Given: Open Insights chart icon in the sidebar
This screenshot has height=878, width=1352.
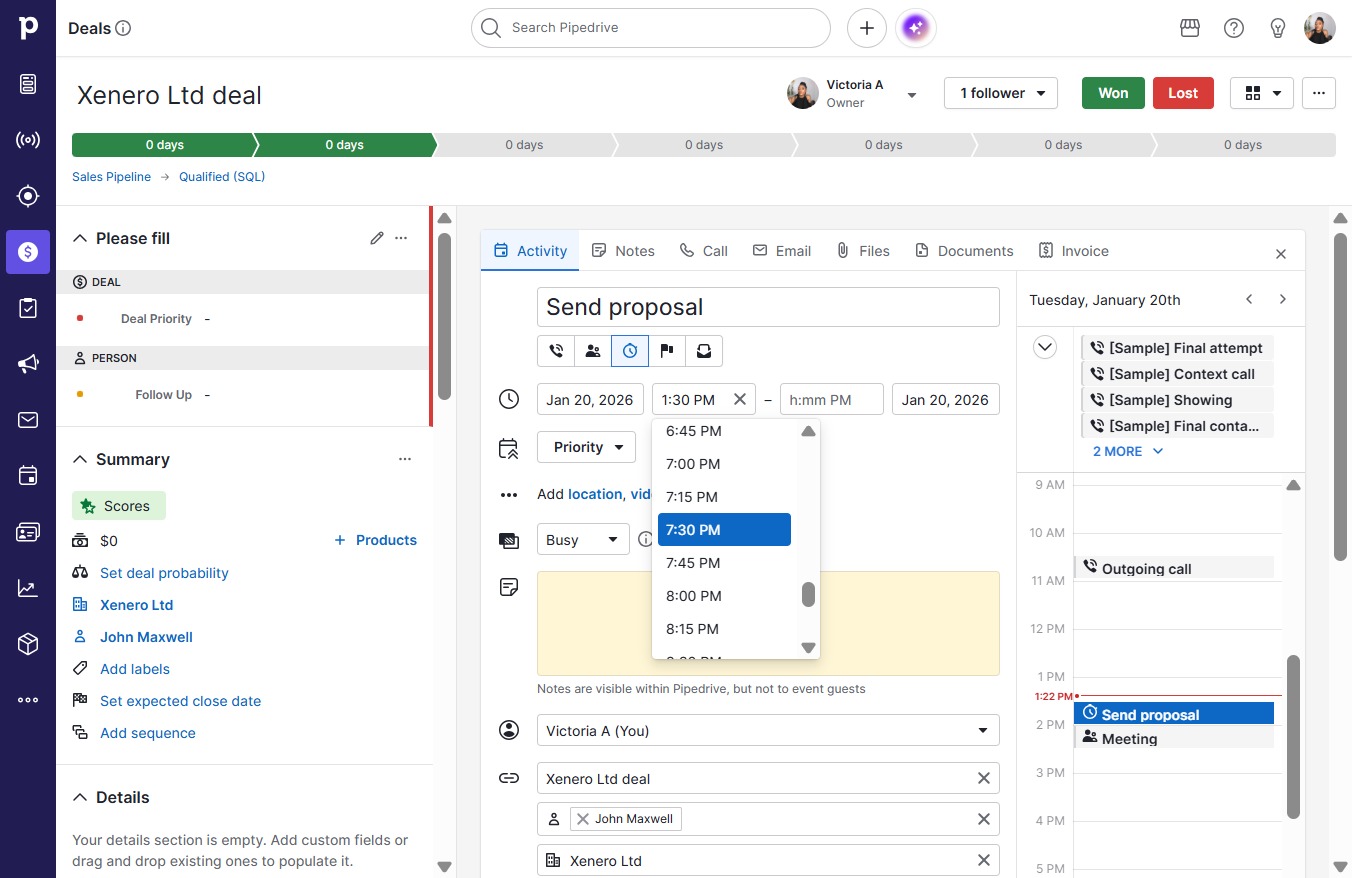Looking at the screenshot, I should point(28,588).
